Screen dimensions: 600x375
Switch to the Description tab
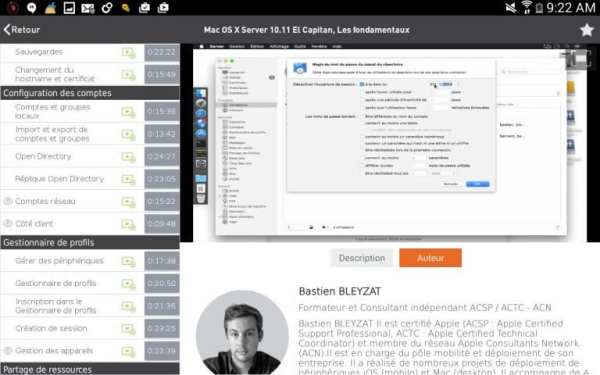(x=362, y=258)
